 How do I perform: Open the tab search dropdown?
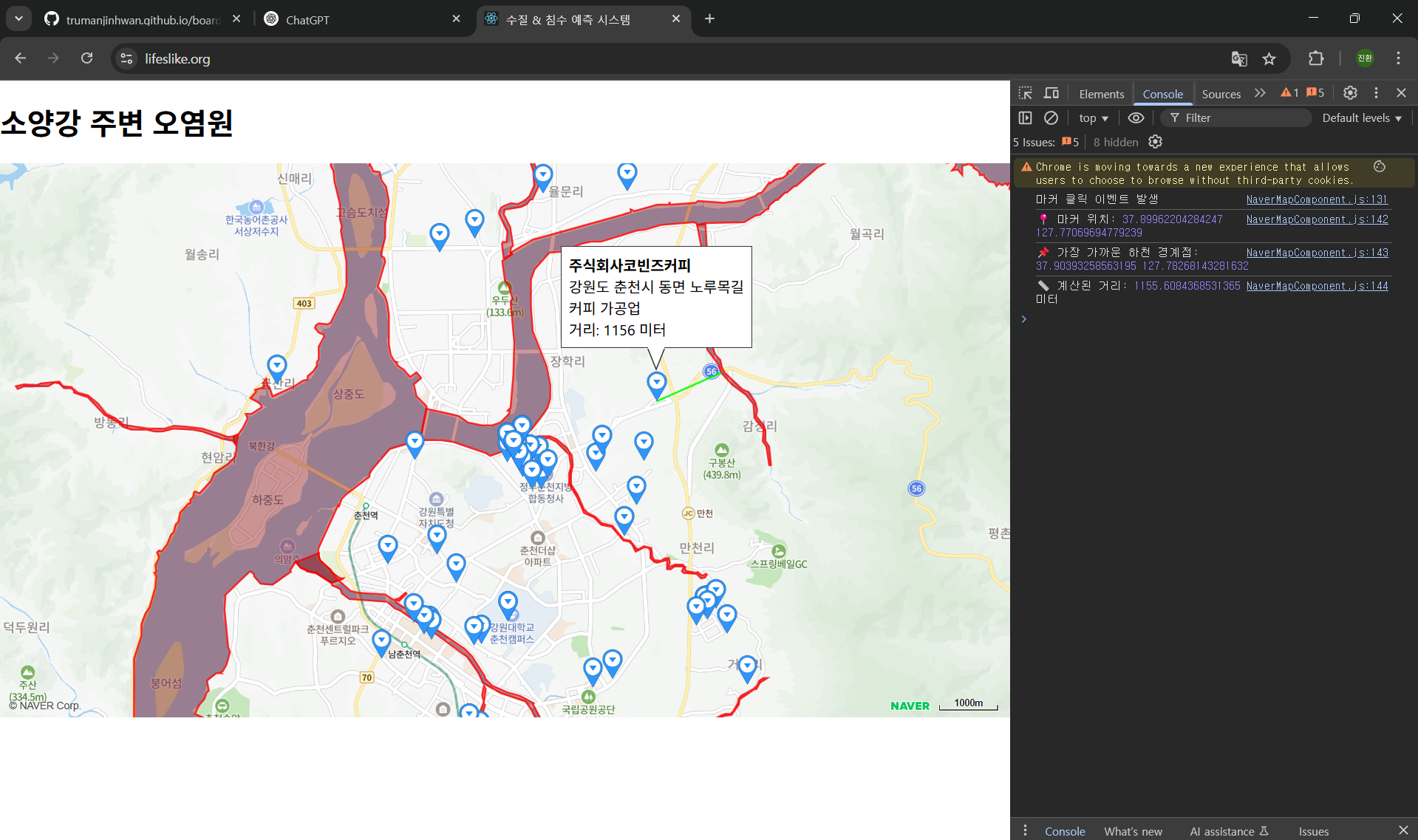coord(18,19)
